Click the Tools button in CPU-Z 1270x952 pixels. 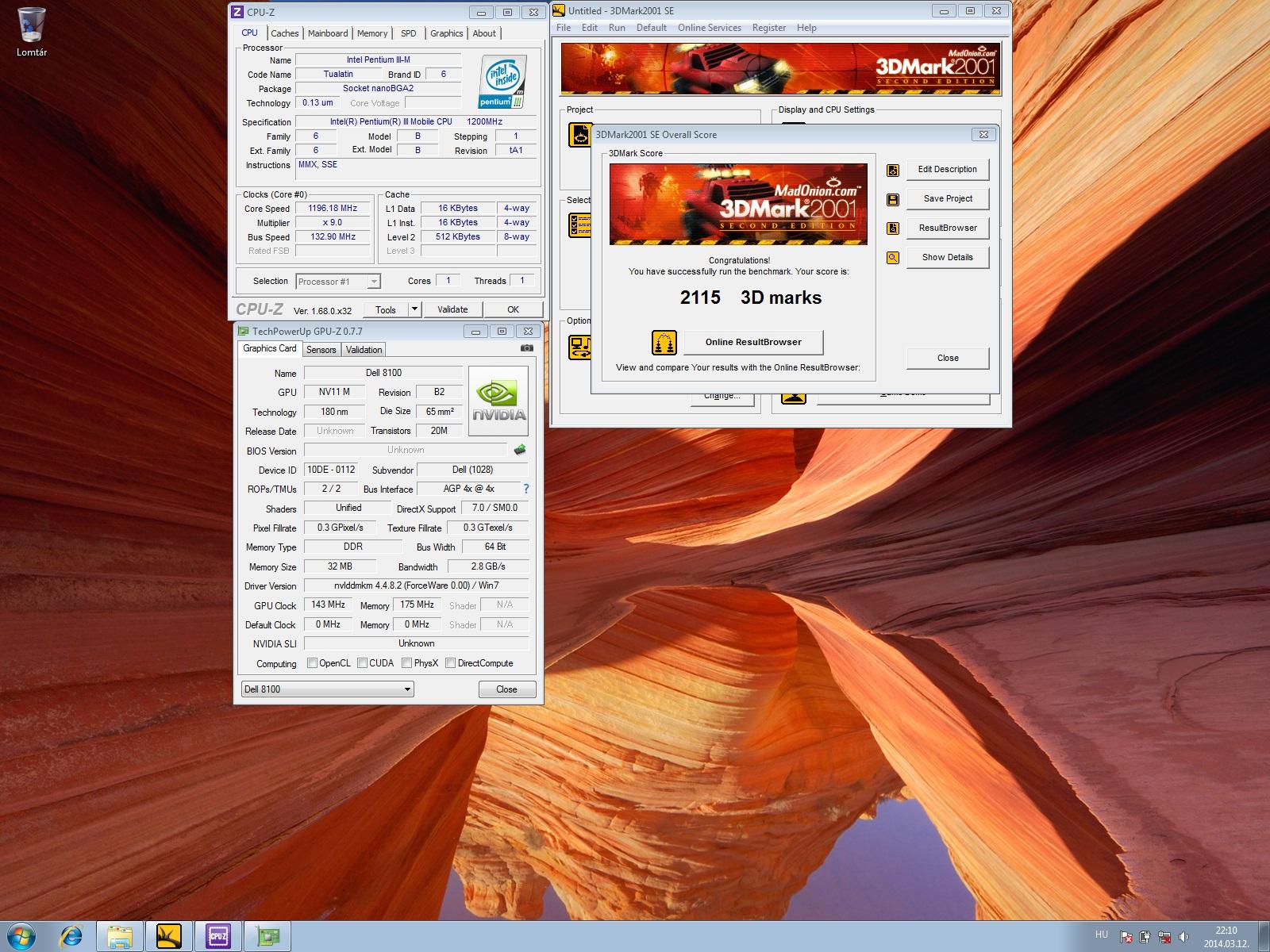point(386,309)
